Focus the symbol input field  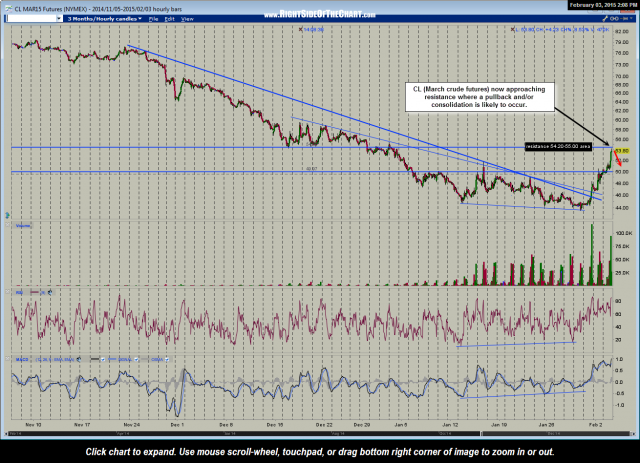click(x=31, y=19)
